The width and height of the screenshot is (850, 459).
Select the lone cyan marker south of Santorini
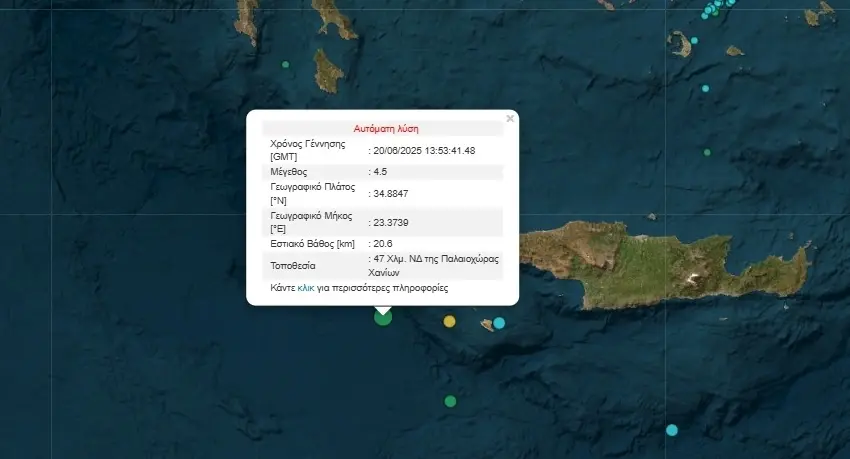[x=705, y=88]
